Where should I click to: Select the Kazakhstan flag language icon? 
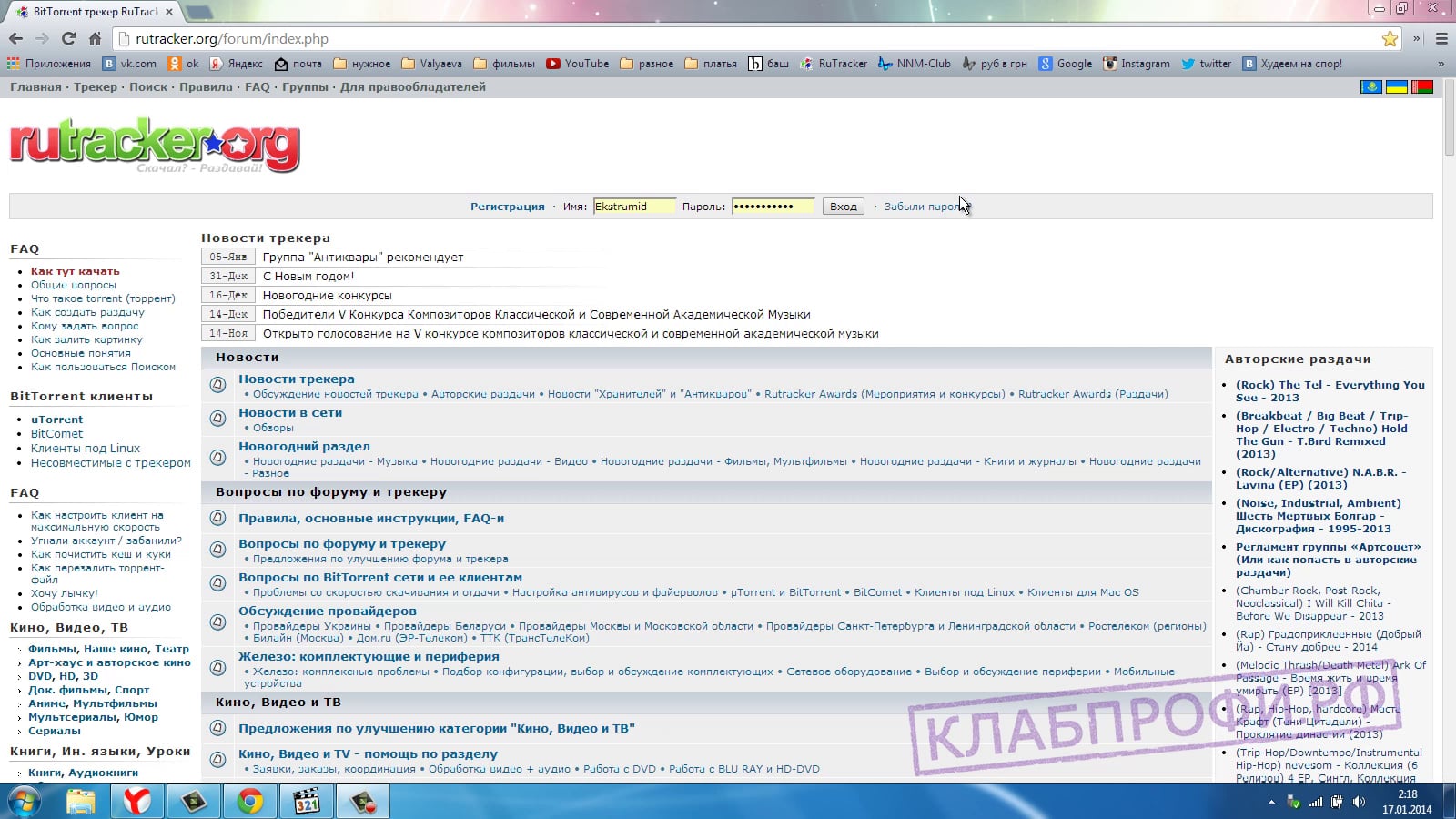[x=1370, y=87]
